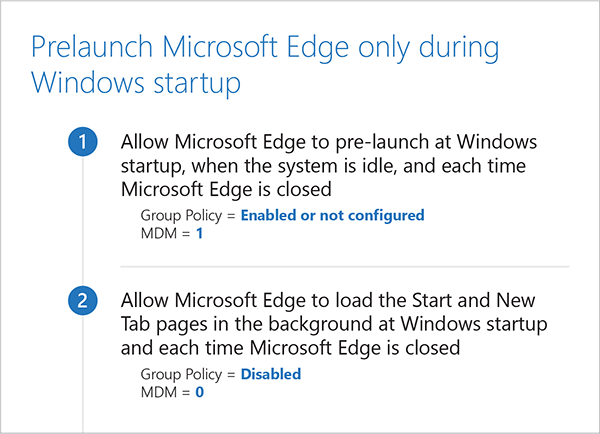Select the MDM value "1"
Screen dimensions: 600x434
200,232
